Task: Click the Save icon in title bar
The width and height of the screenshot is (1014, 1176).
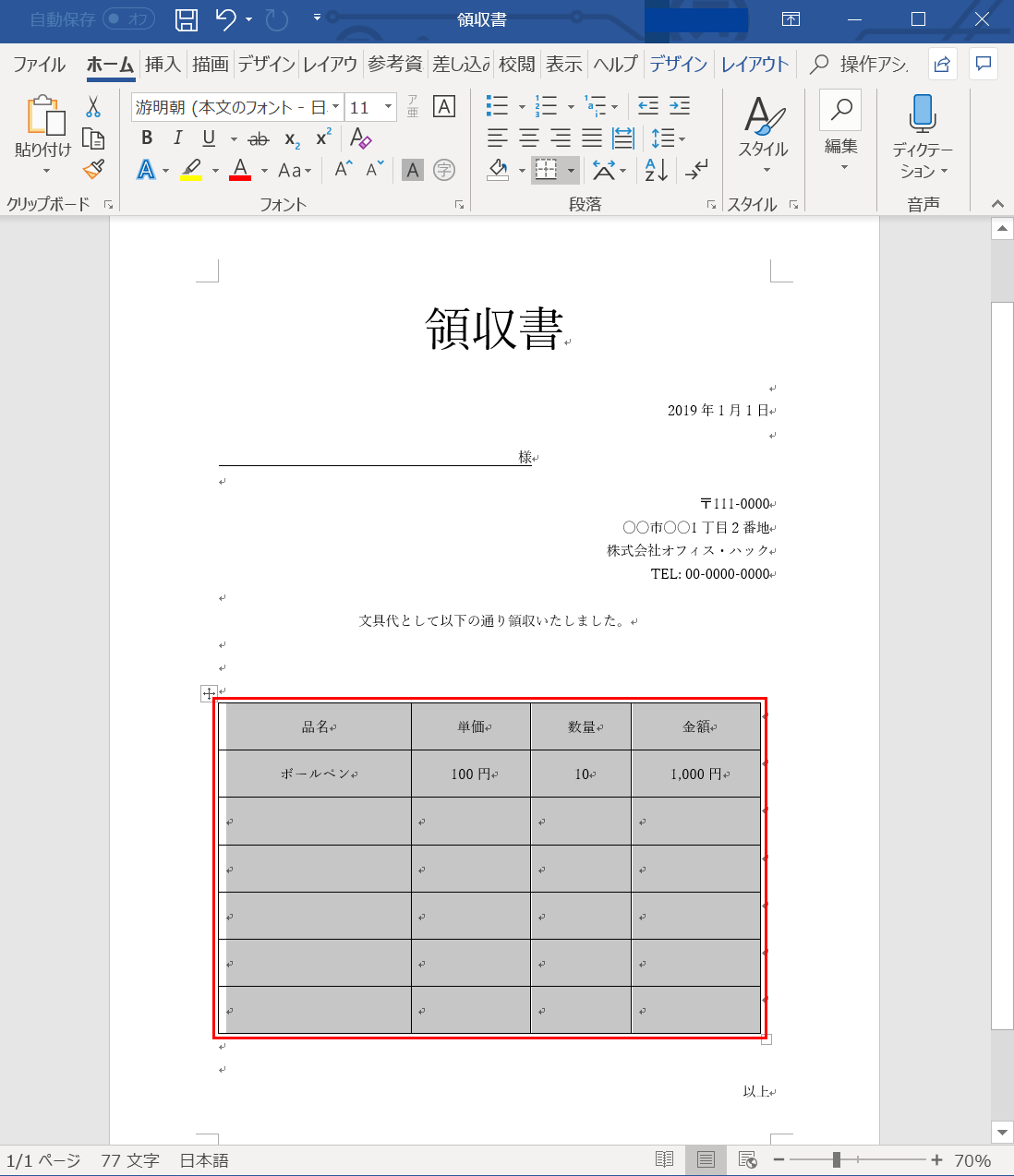Action: 187,19
